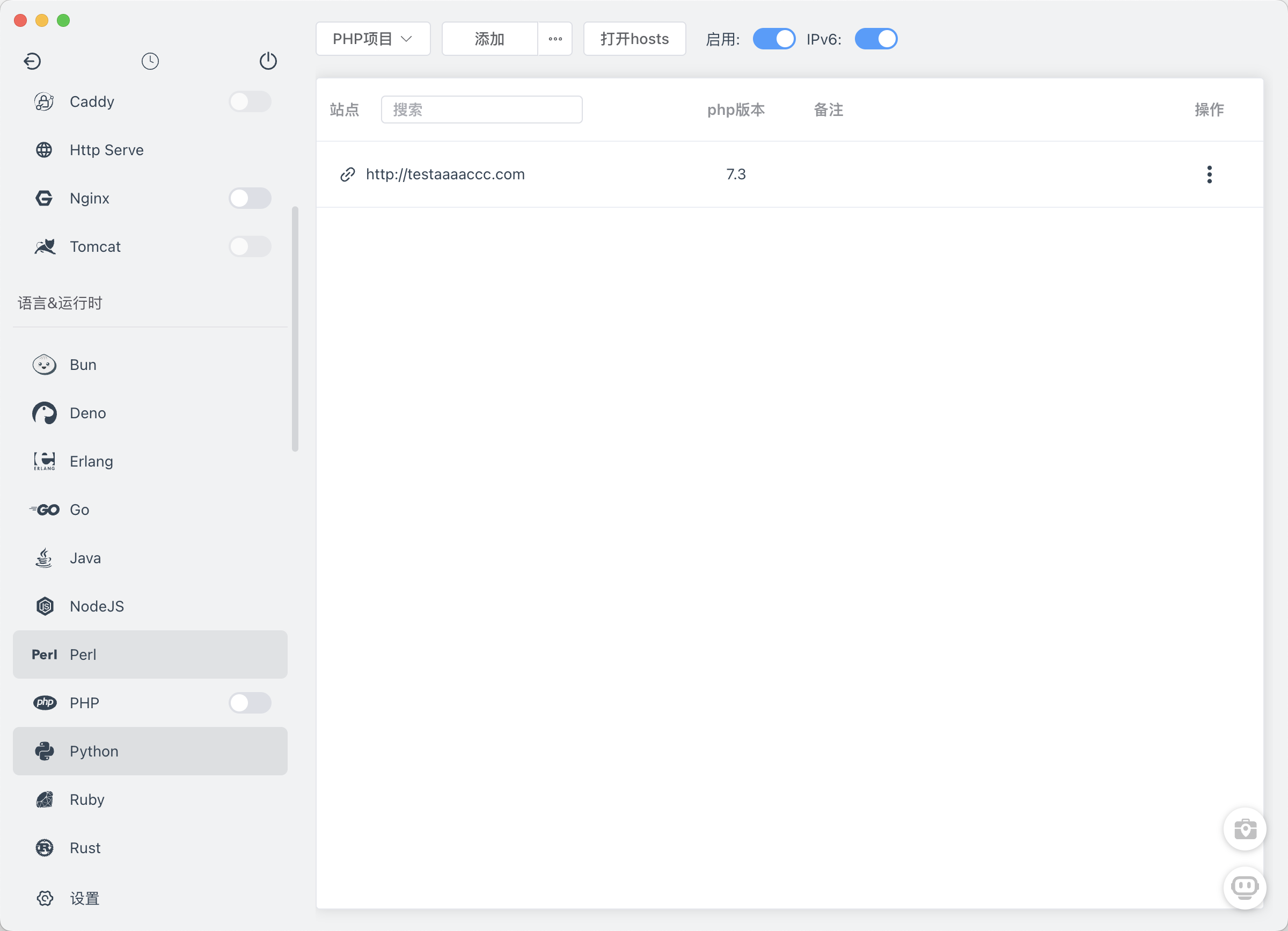Viewport: 1288px width, 931px height.
Task: Click the back arrow circle icon
Action: point(32,61)
